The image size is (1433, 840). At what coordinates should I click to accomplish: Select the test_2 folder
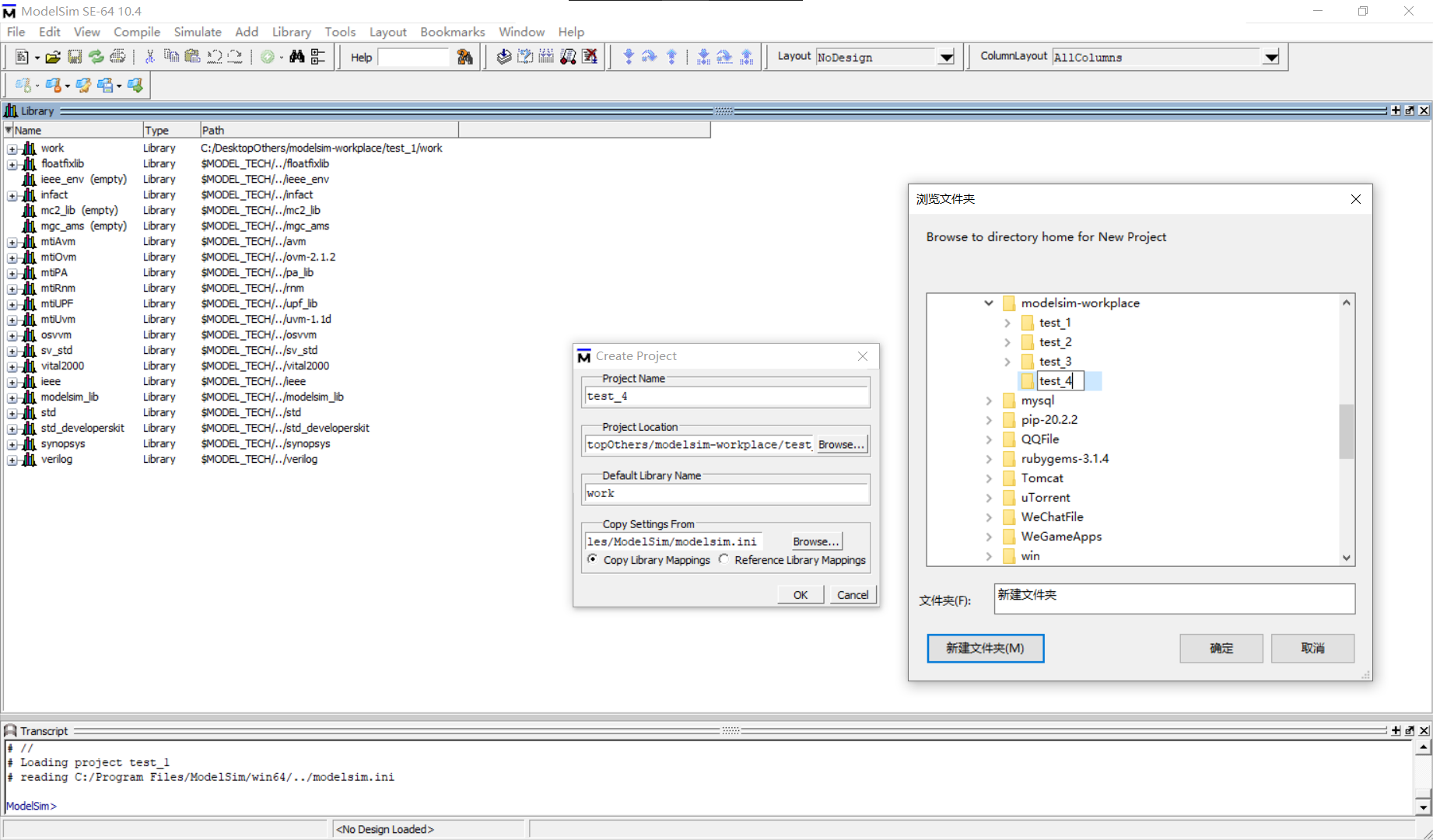(1055, 342)
